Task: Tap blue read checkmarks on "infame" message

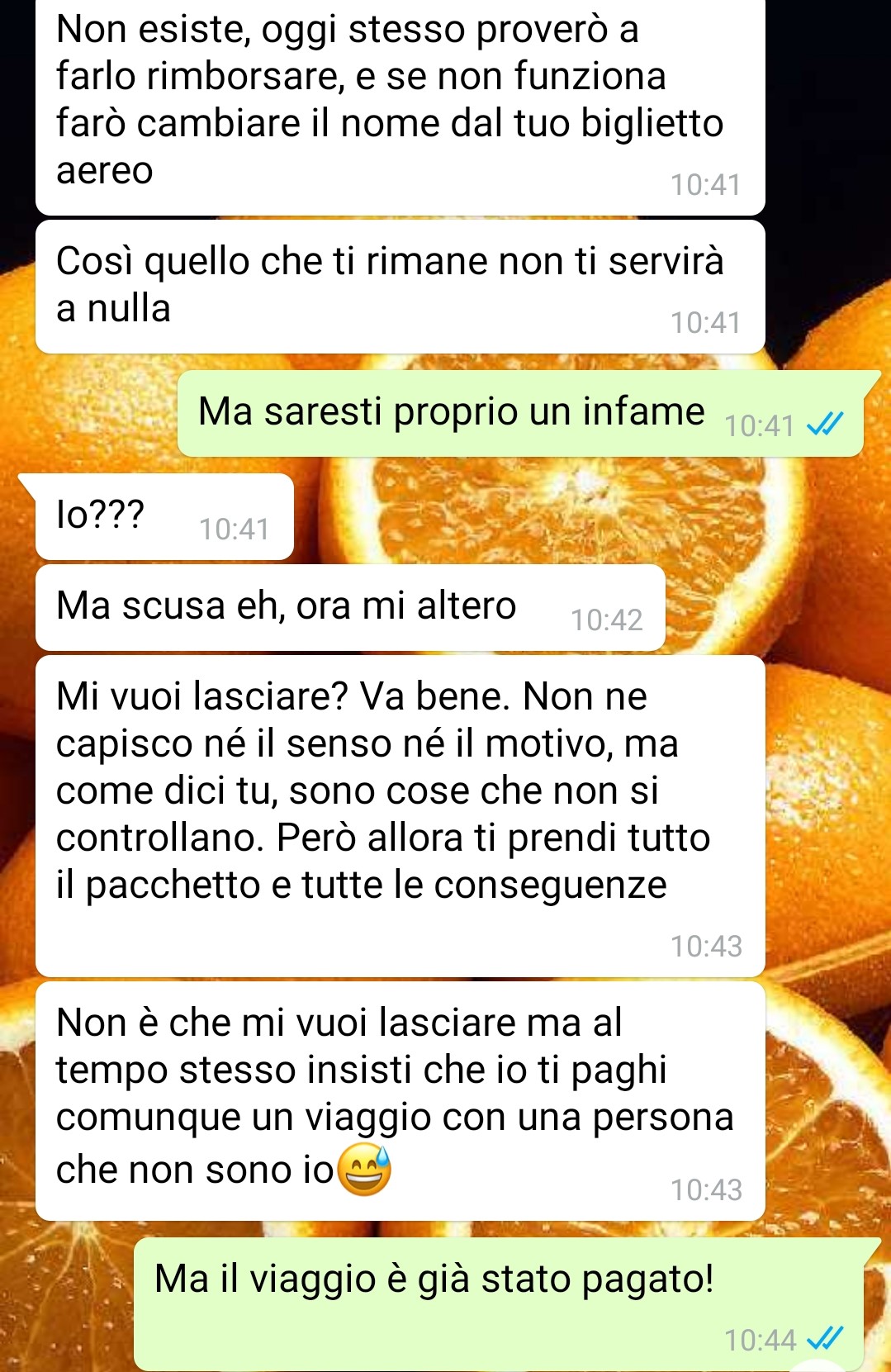Action: [x=825, y=425]
